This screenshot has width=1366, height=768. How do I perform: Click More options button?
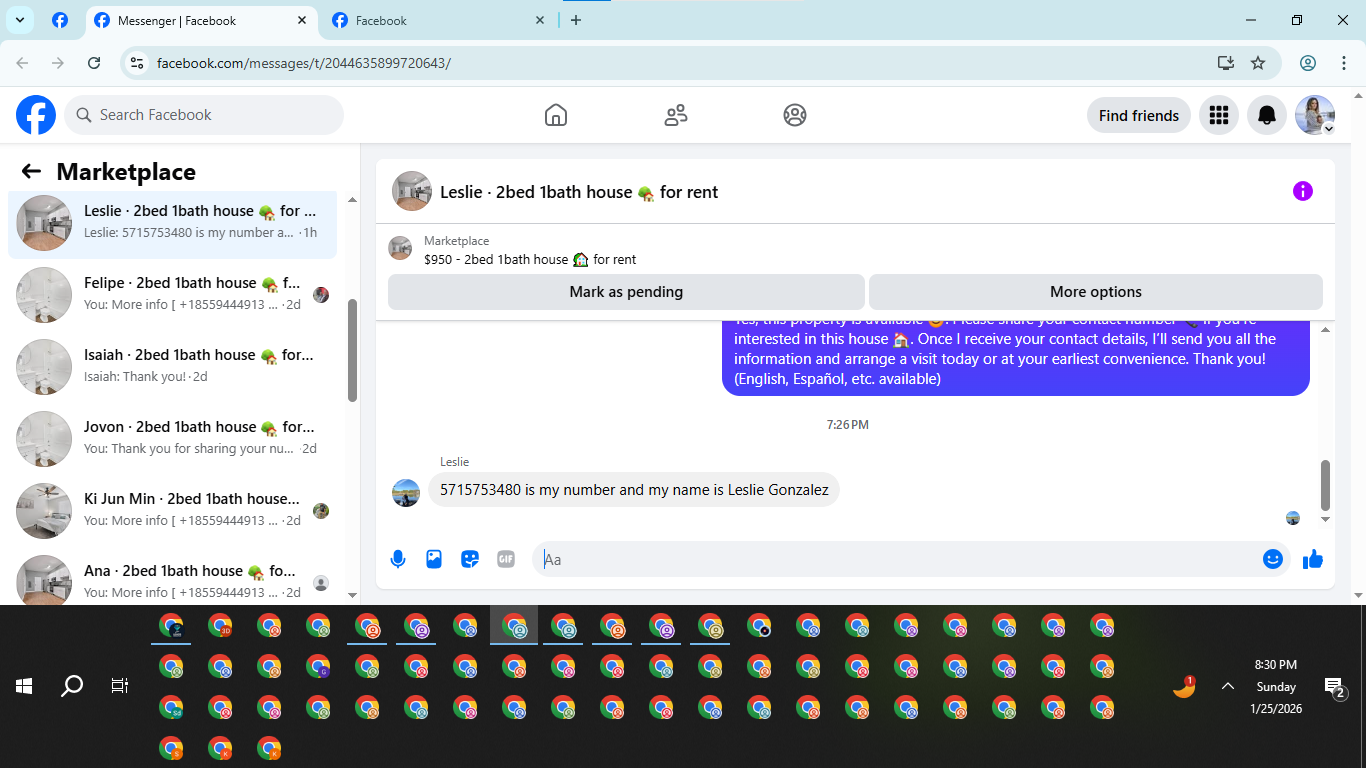(1096, 292)
